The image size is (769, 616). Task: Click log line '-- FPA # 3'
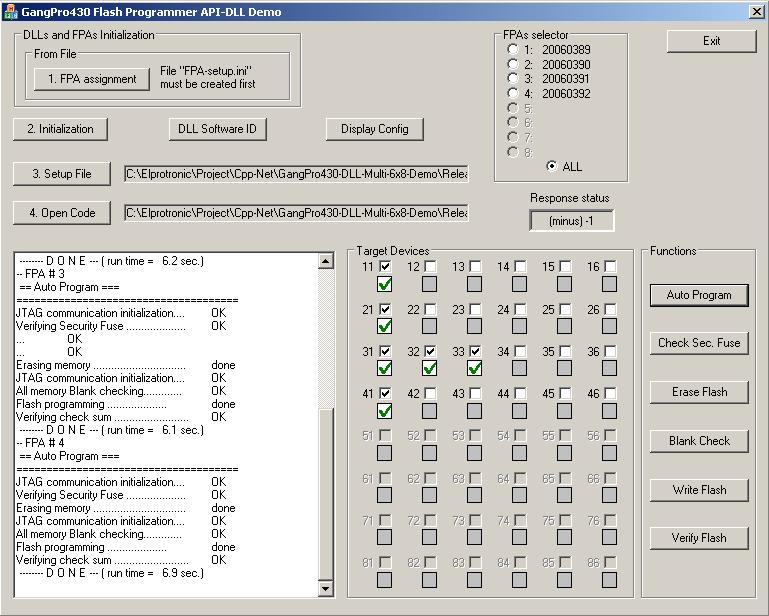click(x=40, y=274)
